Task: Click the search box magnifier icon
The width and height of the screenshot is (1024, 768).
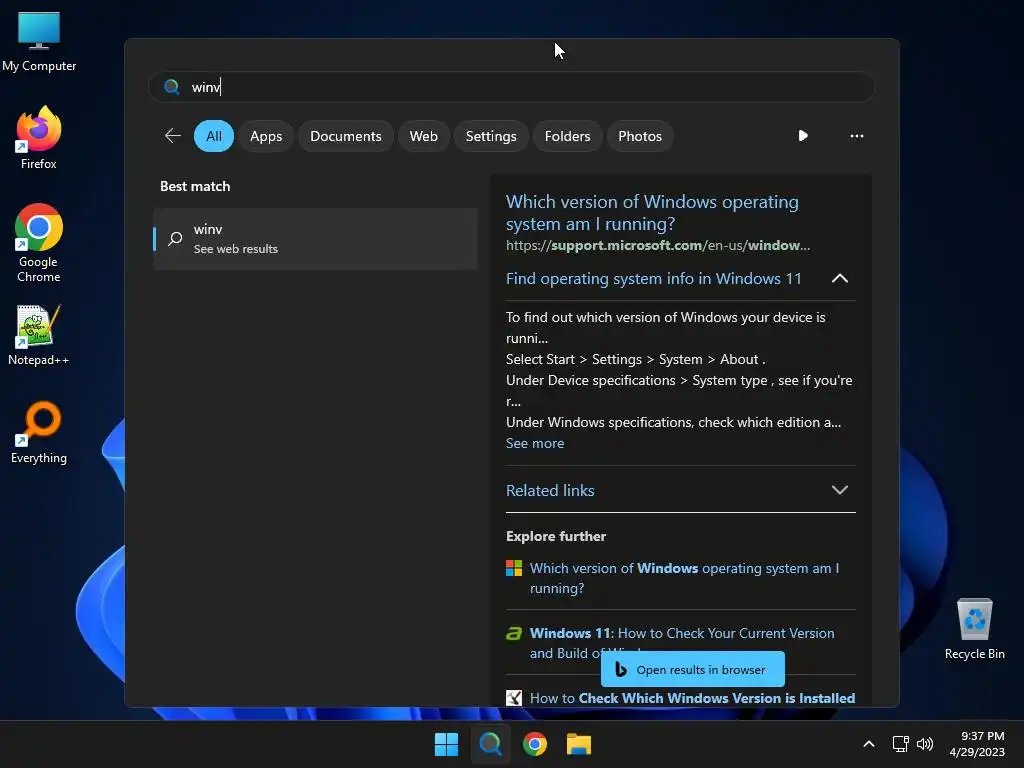Action: coord(172,87)
